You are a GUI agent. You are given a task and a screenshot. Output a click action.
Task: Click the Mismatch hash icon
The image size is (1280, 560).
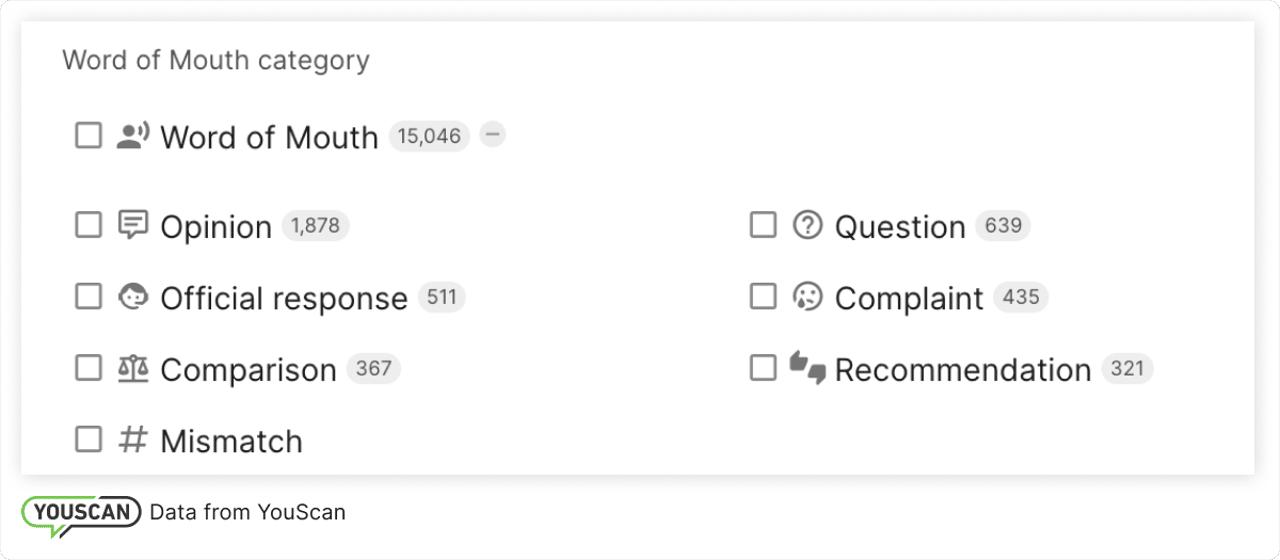pos(133,440)
